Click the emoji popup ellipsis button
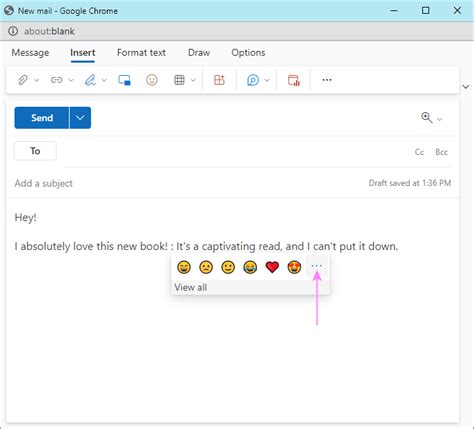 tap(316, 266)
